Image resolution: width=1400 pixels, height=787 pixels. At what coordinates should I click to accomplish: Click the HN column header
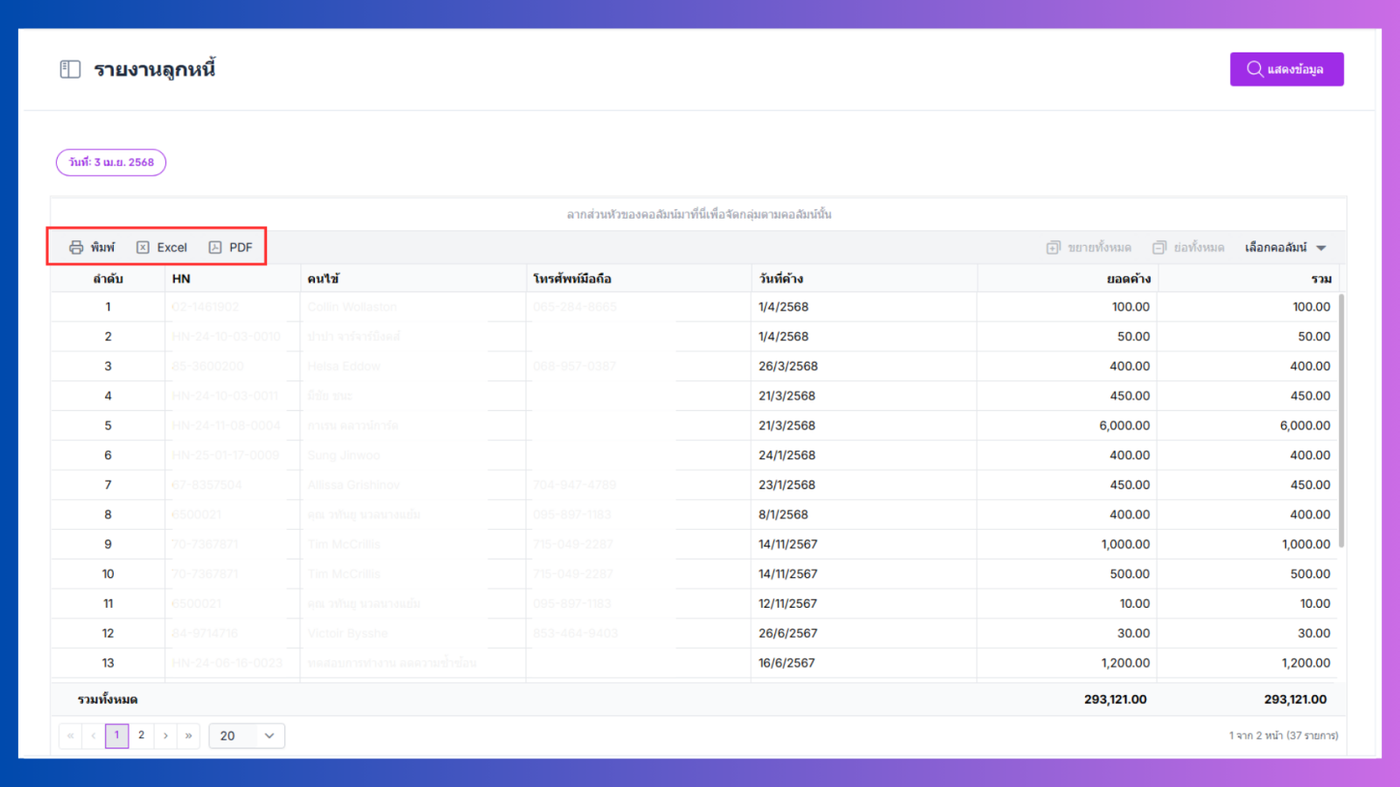click(233, 278)
